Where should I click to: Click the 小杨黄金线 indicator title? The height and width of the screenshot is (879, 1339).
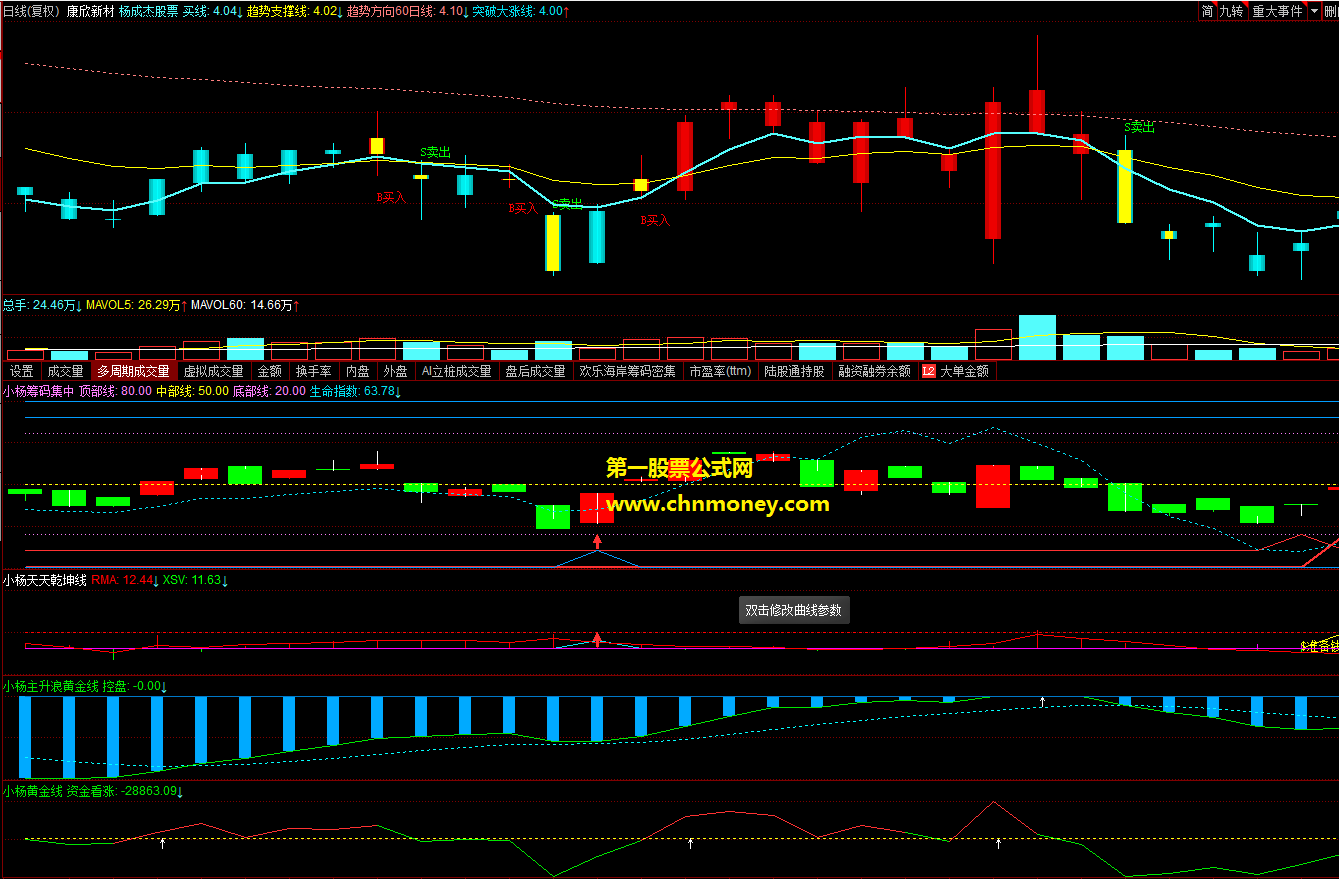[32, 791]
